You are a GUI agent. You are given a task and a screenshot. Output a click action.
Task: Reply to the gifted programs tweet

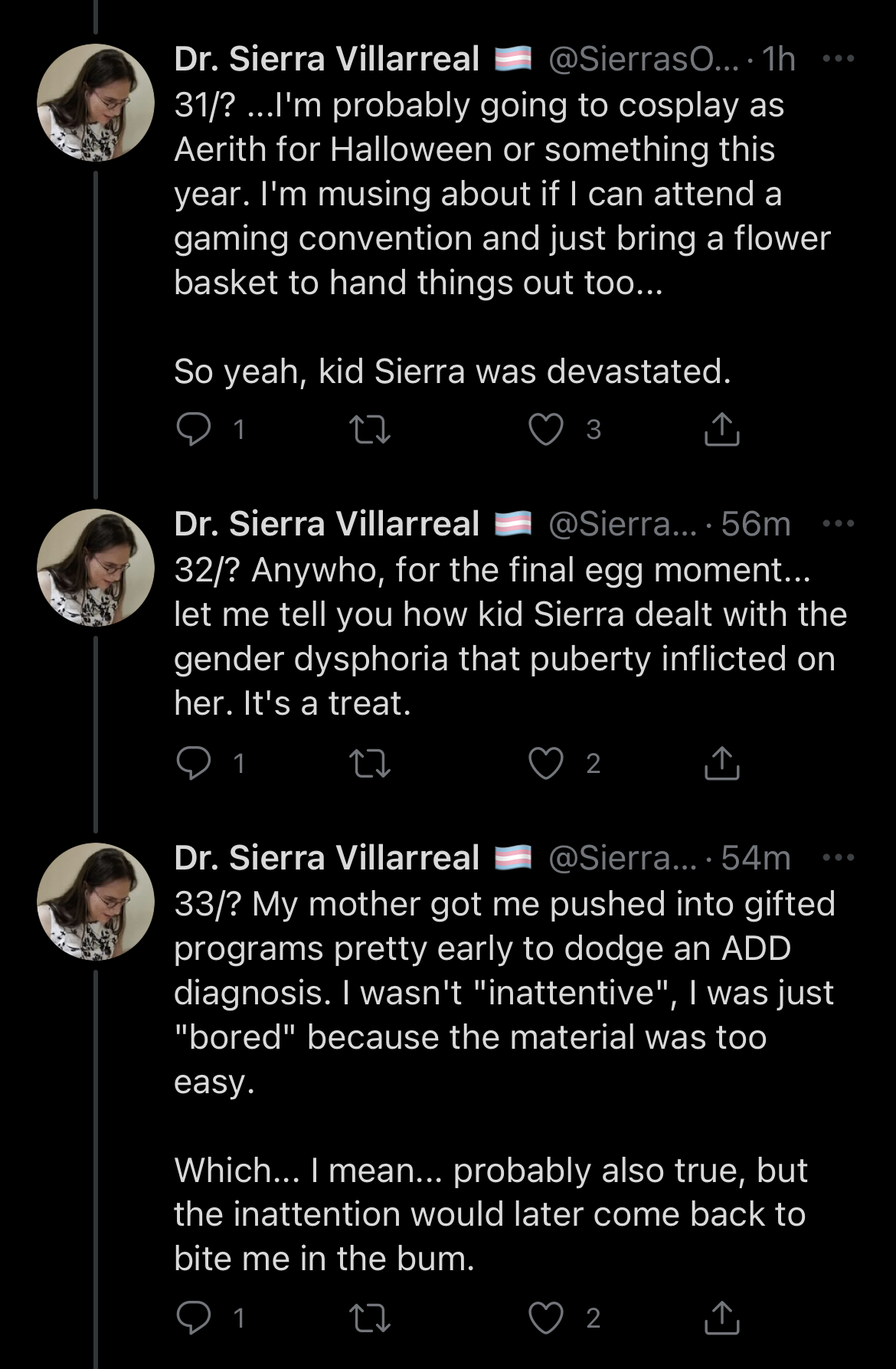pos(193,1318)
